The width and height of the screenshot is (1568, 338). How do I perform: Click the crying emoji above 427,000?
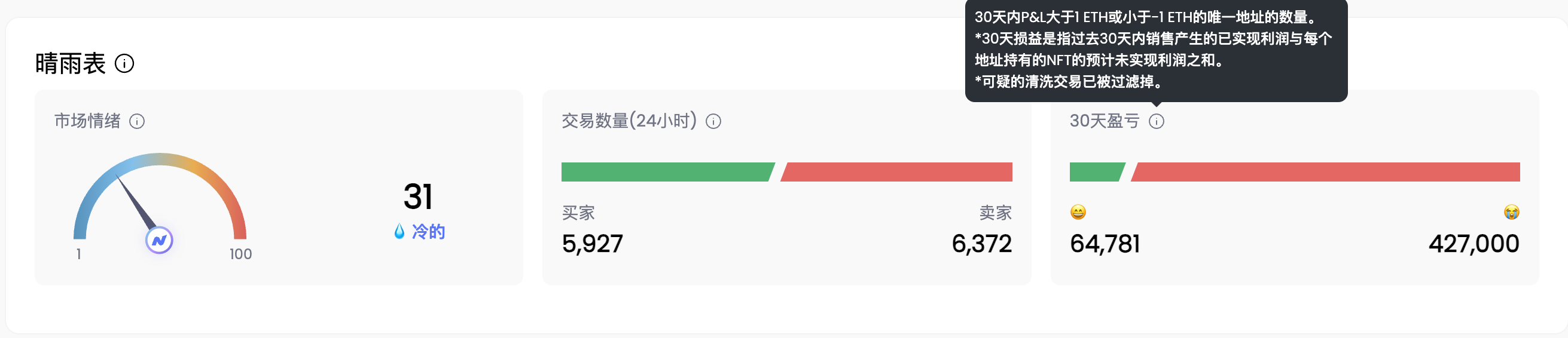(x=1511, y=212)
